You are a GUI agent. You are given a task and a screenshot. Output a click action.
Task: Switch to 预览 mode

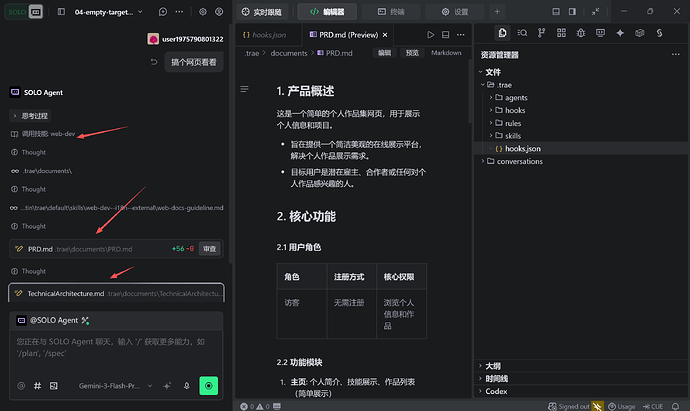click(x=412, y=53)
